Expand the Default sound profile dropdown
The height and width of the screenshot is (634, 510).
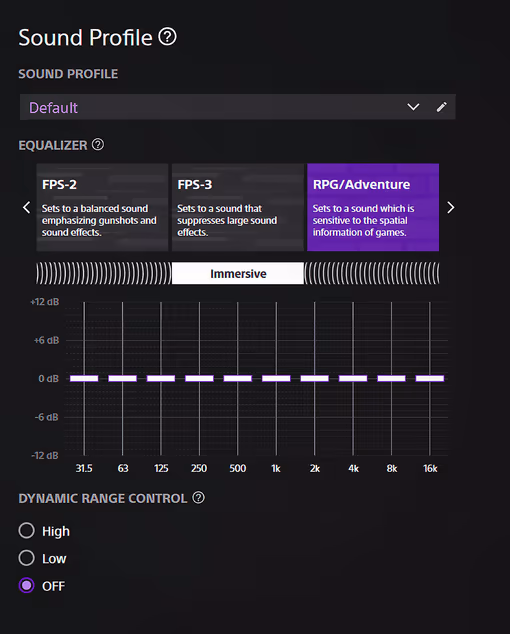(238, 107)
